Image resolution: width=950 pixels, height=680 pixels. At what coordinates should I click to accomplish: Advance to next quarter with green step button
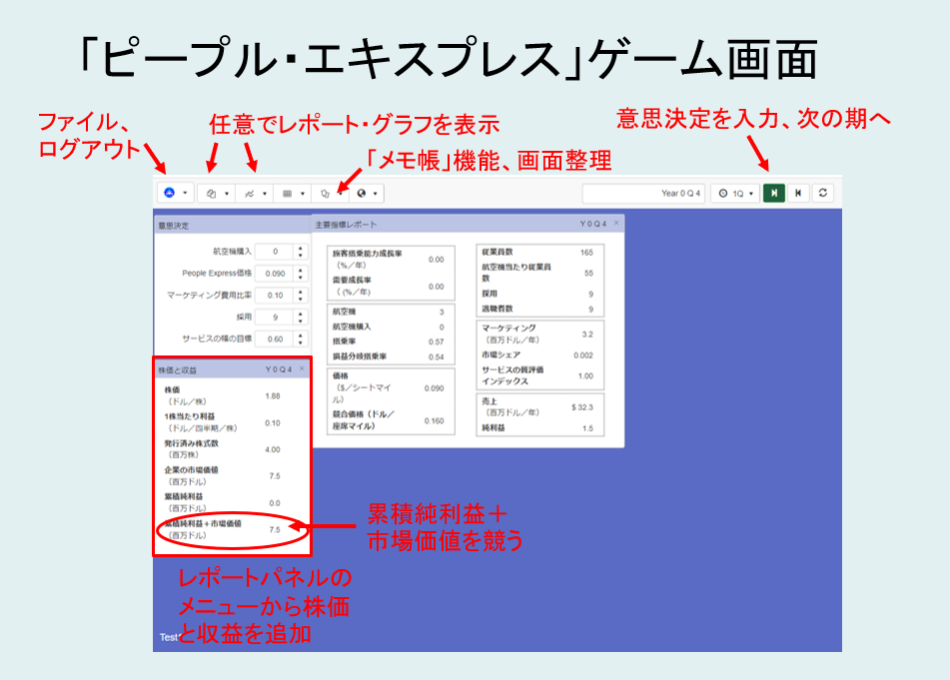[x=774, y=193]
